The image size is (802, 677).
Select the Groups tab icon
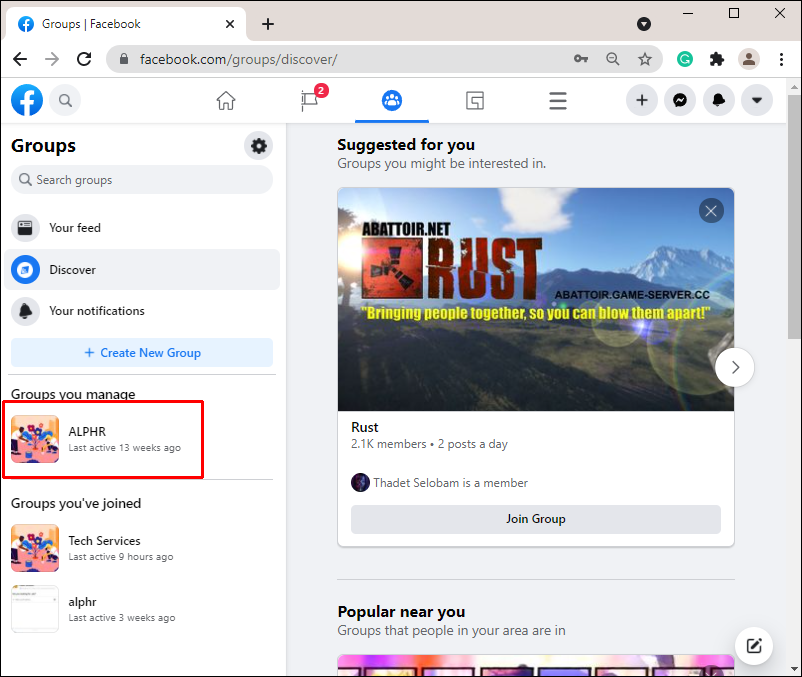tap(392, 100)
